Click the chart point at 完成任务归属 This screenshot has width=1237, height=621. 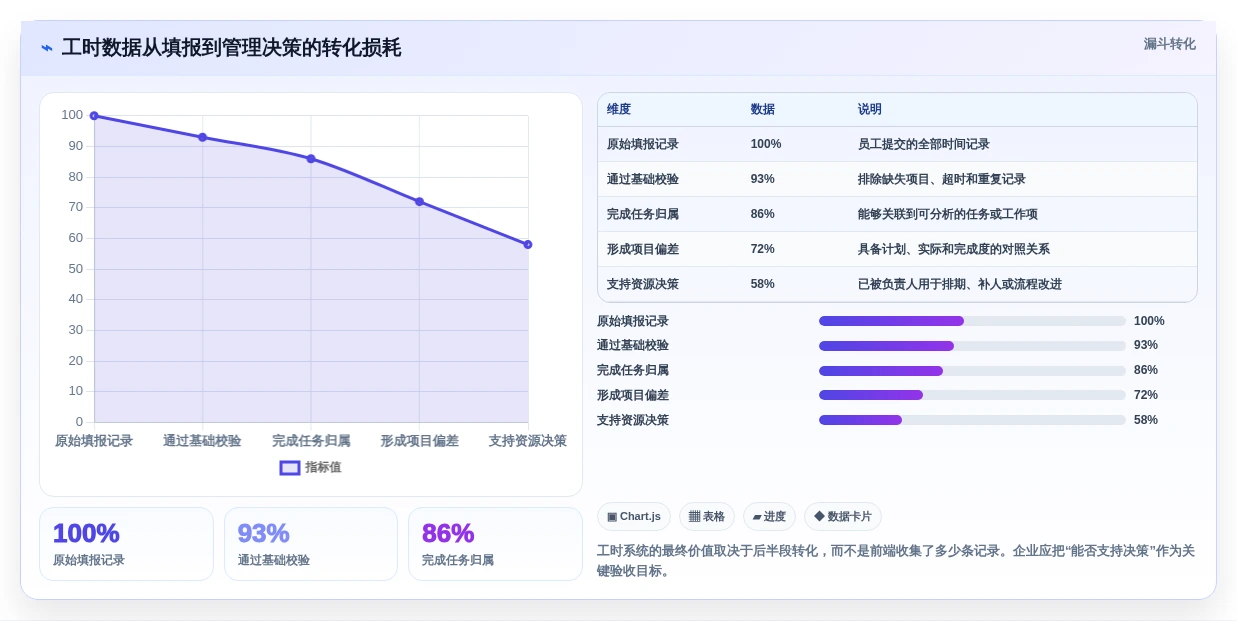[x=311, y=159]
